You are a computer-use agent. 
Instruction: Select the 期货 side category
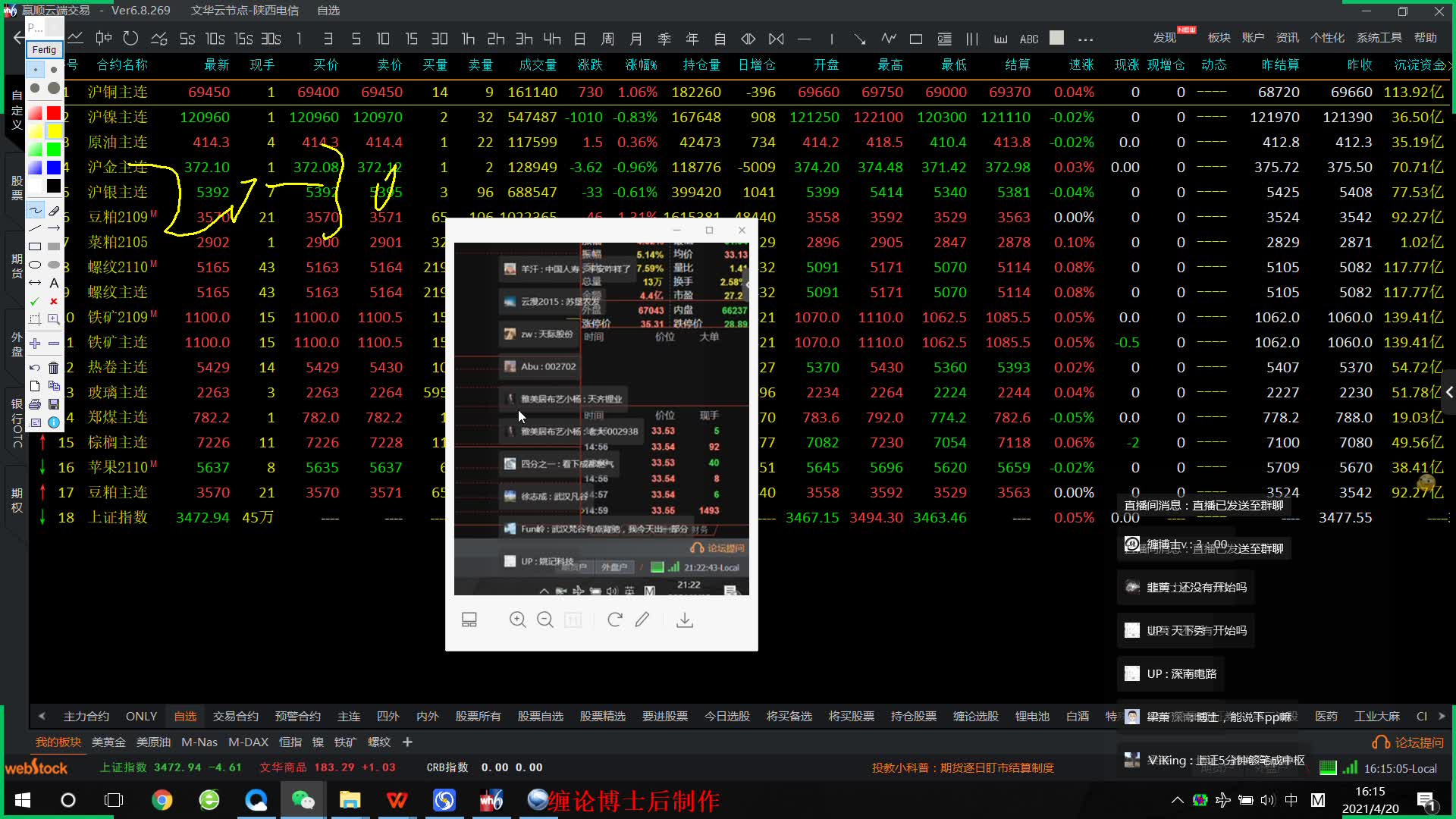(x=17, y=265)
